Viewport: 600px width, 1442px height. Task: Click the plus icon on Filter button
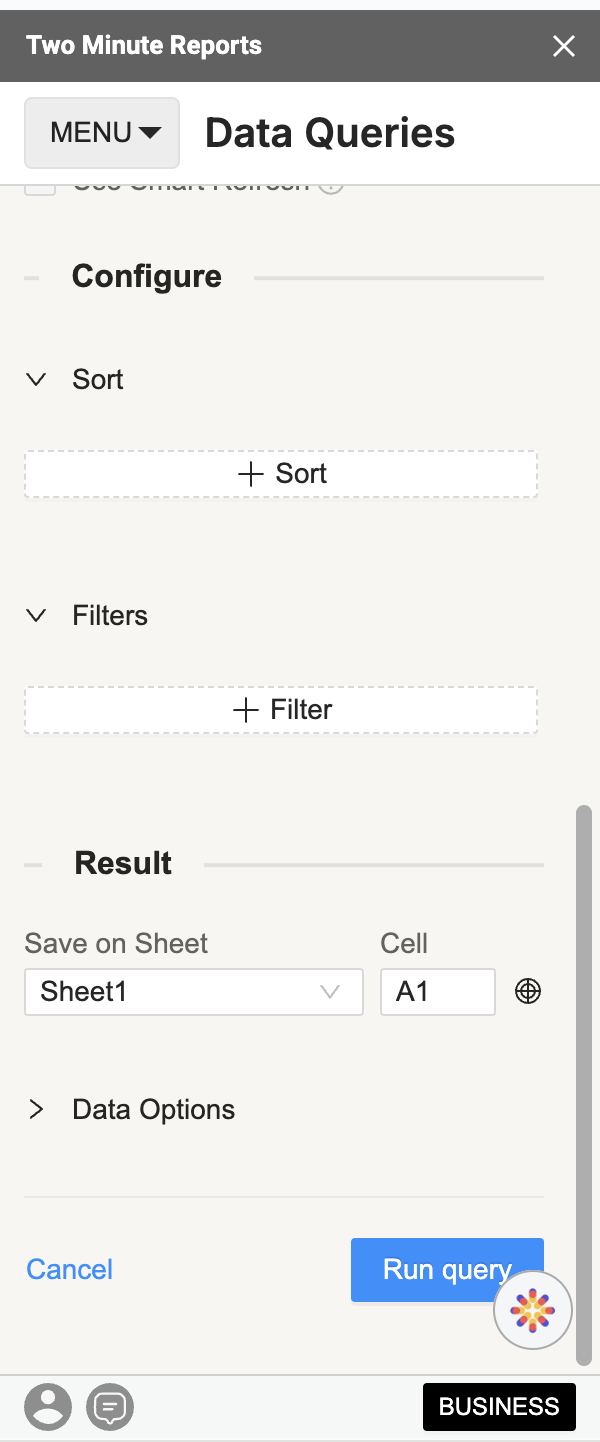(x=245, y=710)
